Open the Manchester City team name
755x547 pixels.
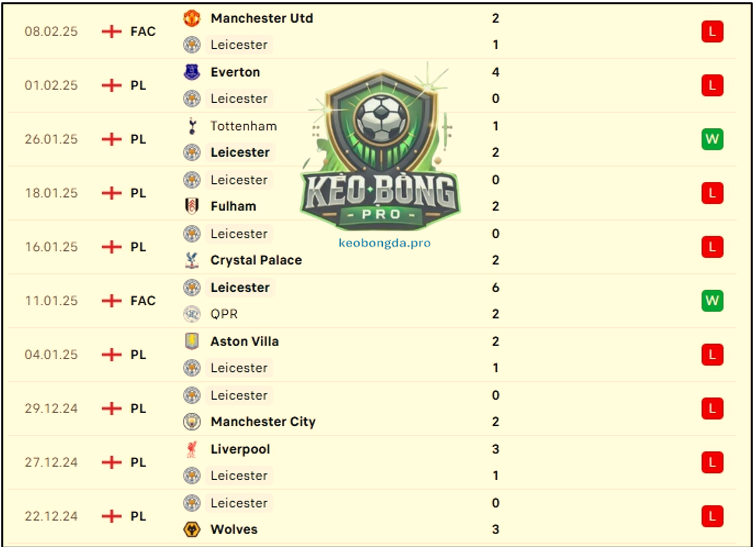coord(263,422)
